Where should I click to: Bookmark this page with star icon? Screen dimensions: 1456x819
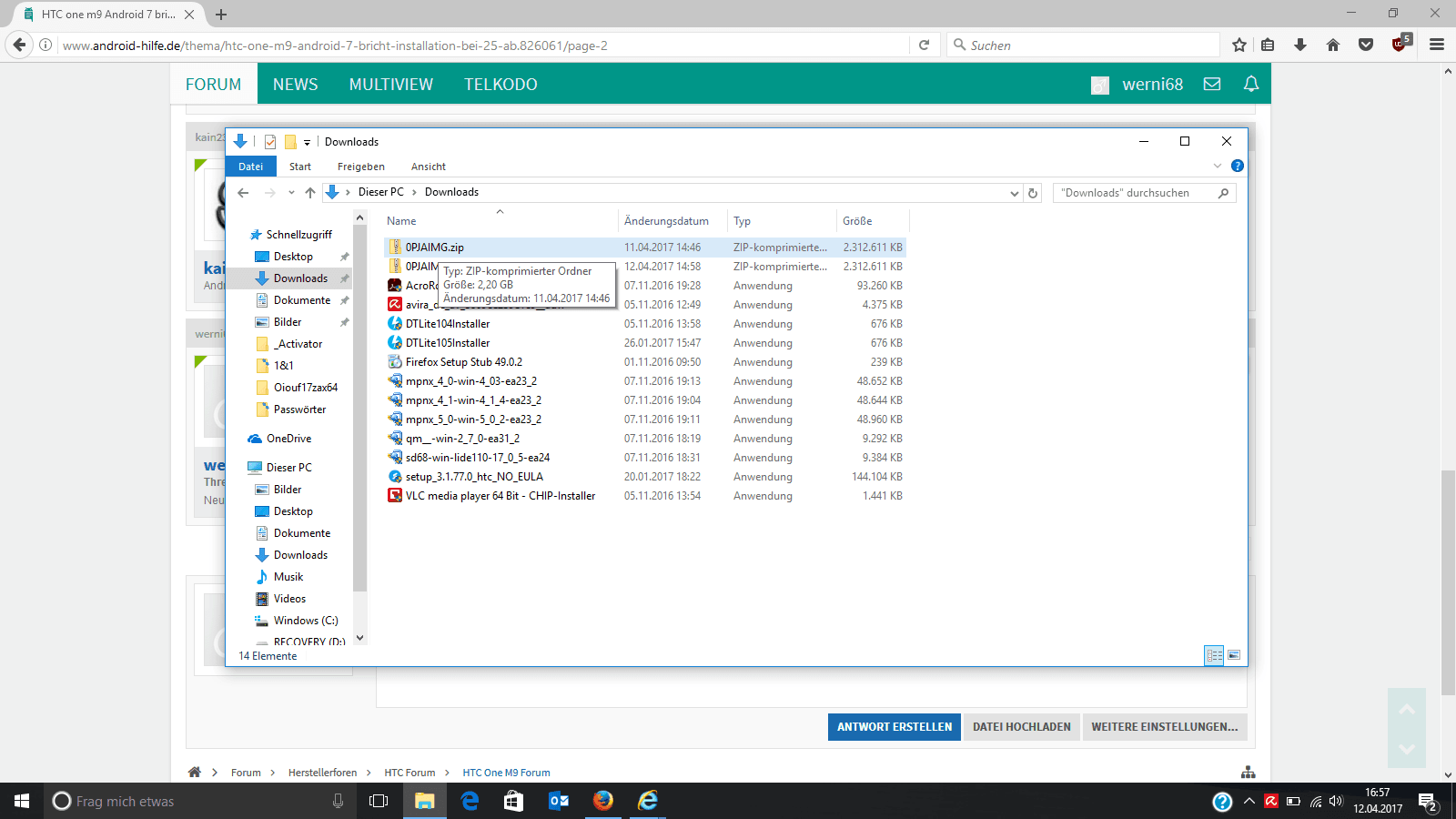pyautogui.click(x=1239, y=45)
